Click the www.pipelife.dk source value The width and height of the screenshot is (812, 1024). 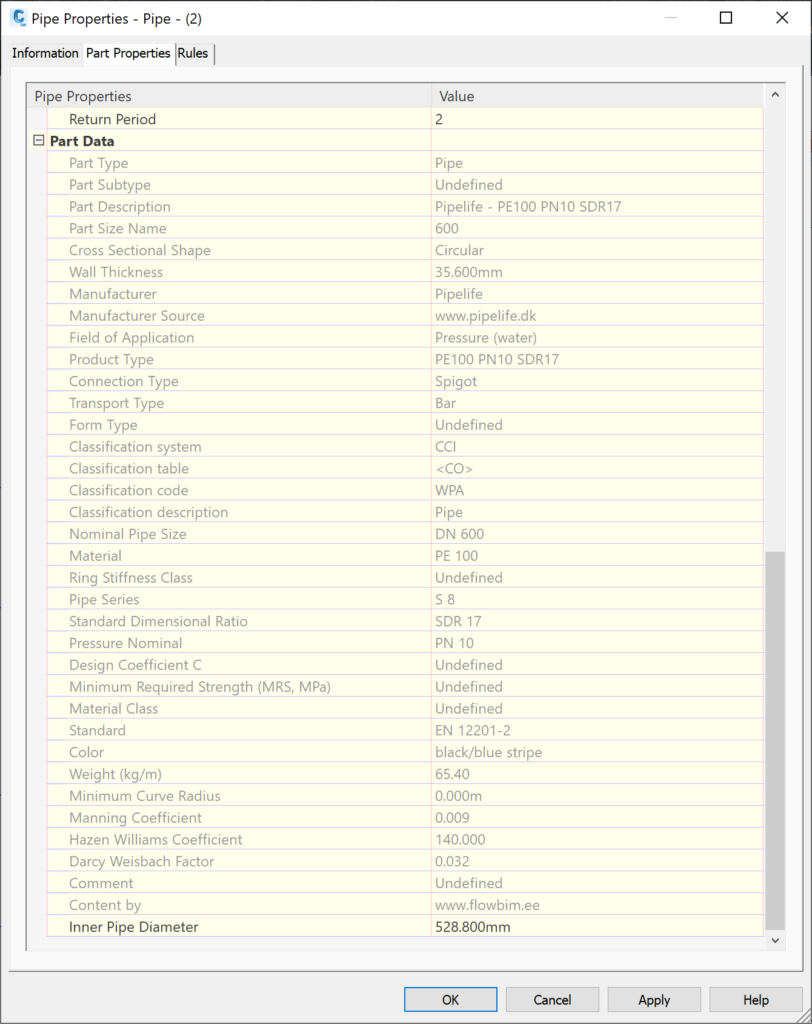point(485,315)
